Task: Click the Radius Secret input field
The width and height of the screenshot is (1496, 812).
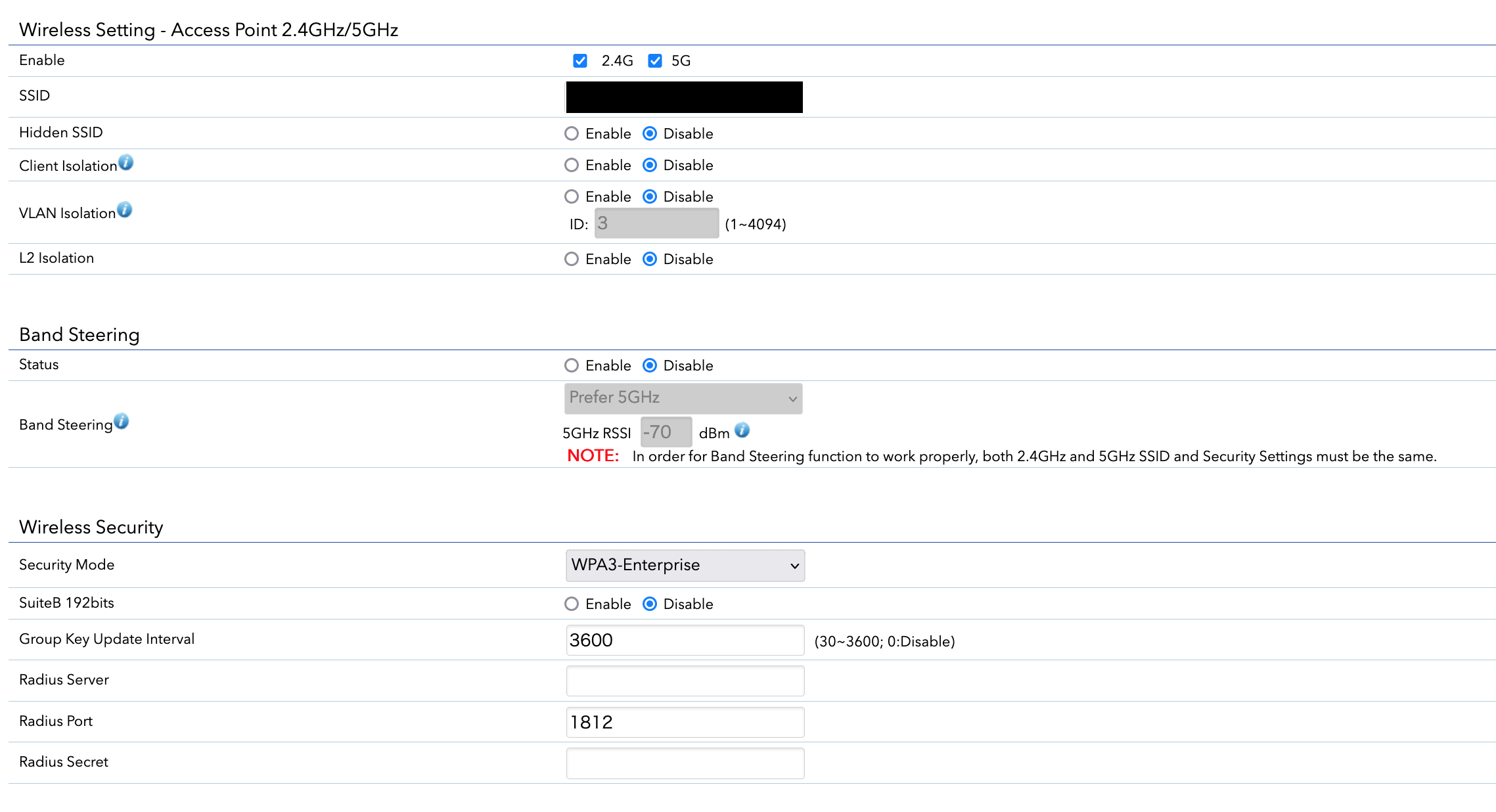Action: [x=685, y=763]
